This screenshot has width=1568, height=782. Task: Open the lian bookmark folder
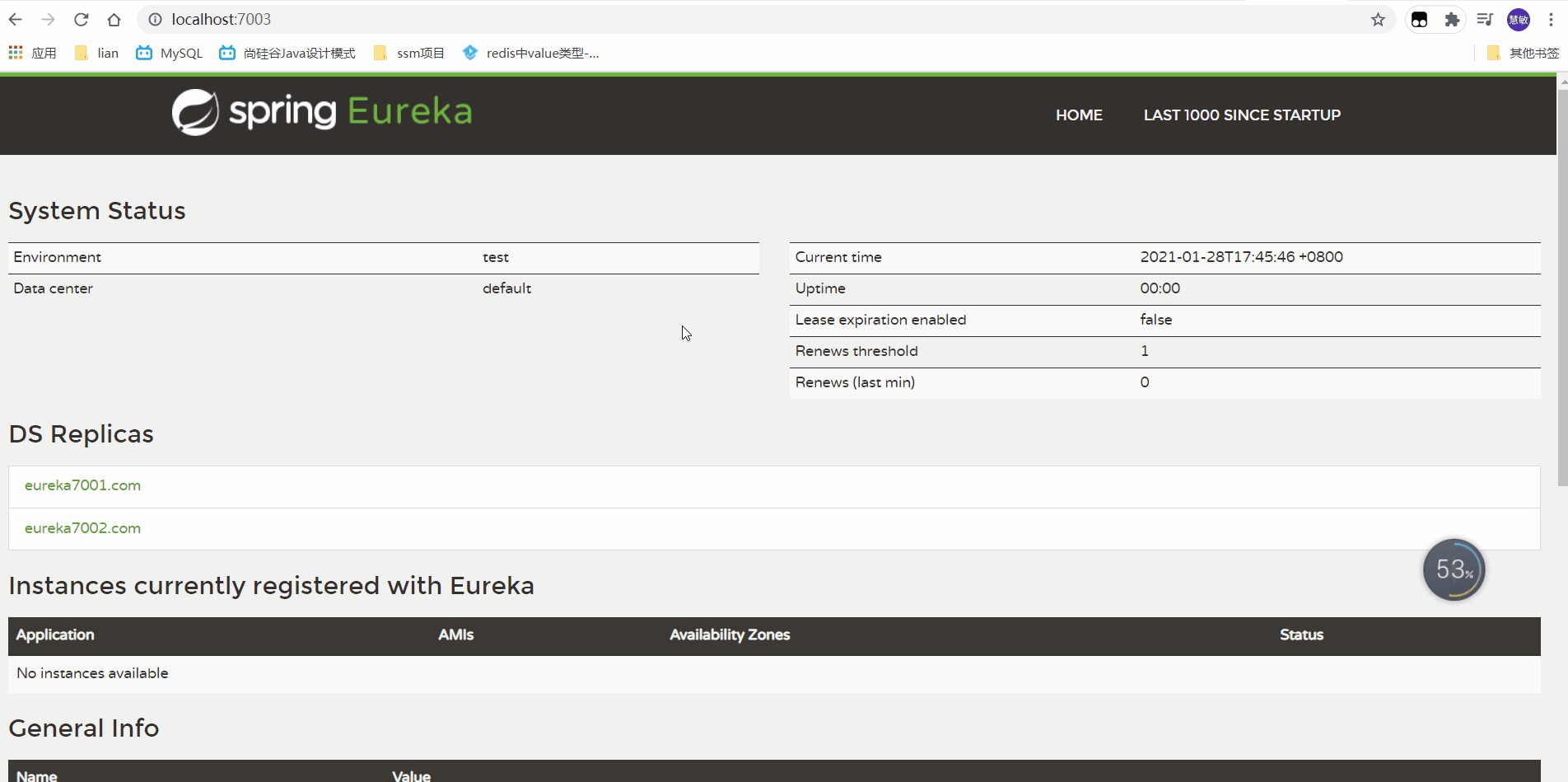(x=96, y=53)
